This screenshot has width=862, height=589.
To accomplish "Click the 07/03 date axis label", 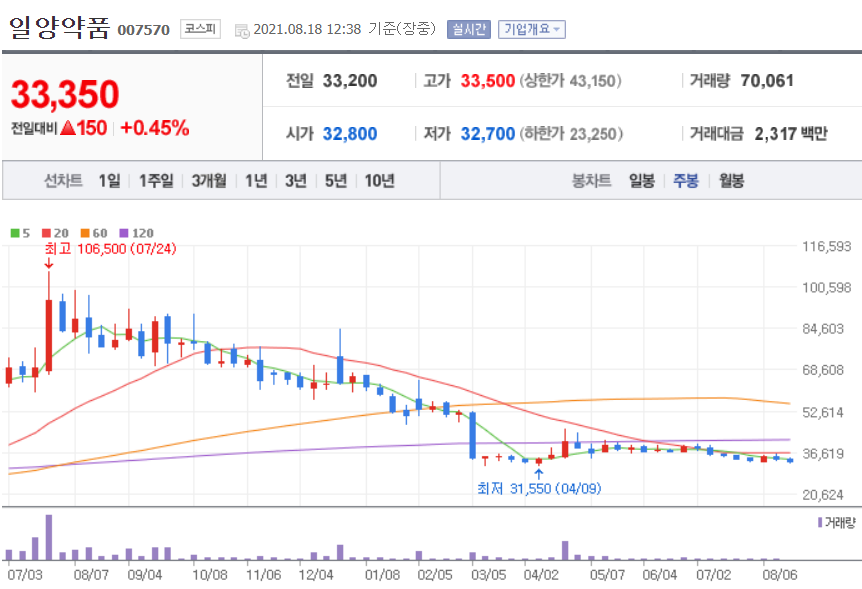I will pyautogui.click(x=25, y=575).
